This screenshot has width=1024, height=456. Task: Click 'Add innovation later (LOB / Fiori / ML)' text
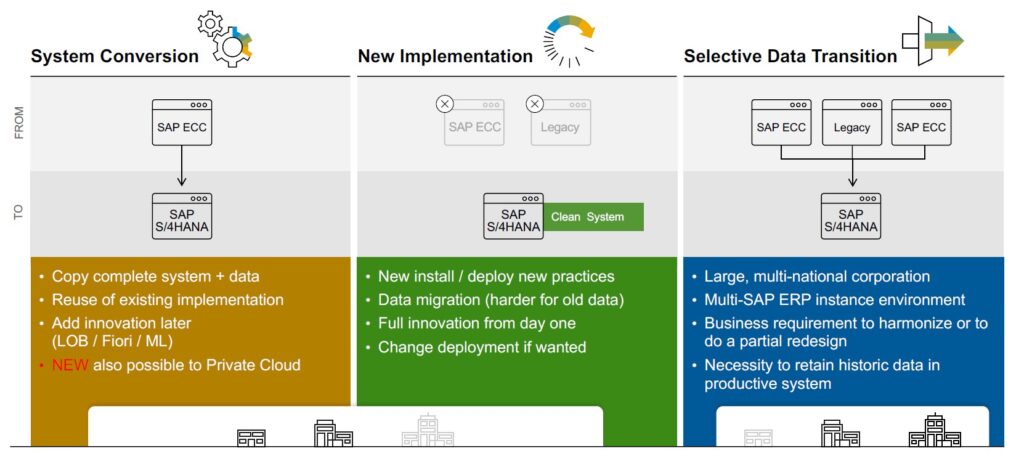tap(122, 332)
